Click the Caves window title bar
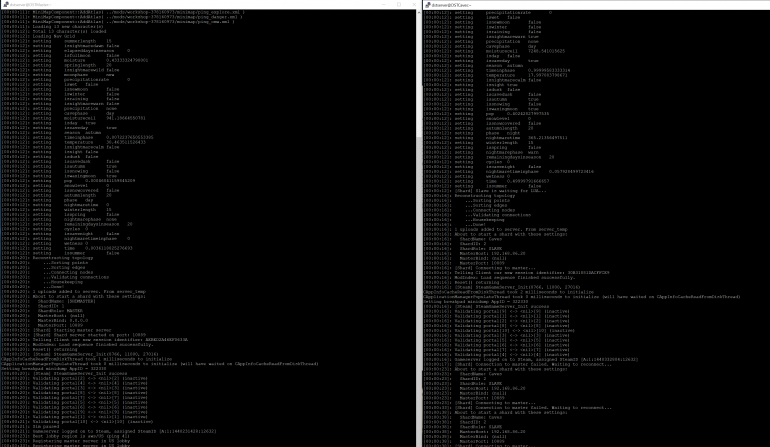This screenshot has height=447, width=770. 597,4
